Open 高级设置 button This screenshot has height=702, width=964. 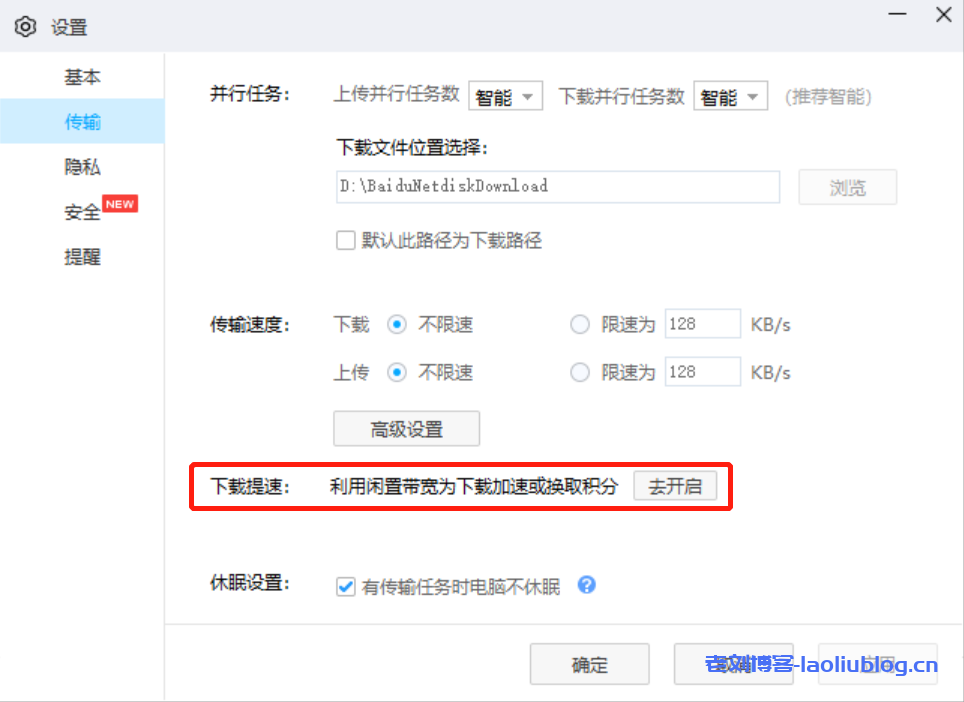(x=406, y=429)
